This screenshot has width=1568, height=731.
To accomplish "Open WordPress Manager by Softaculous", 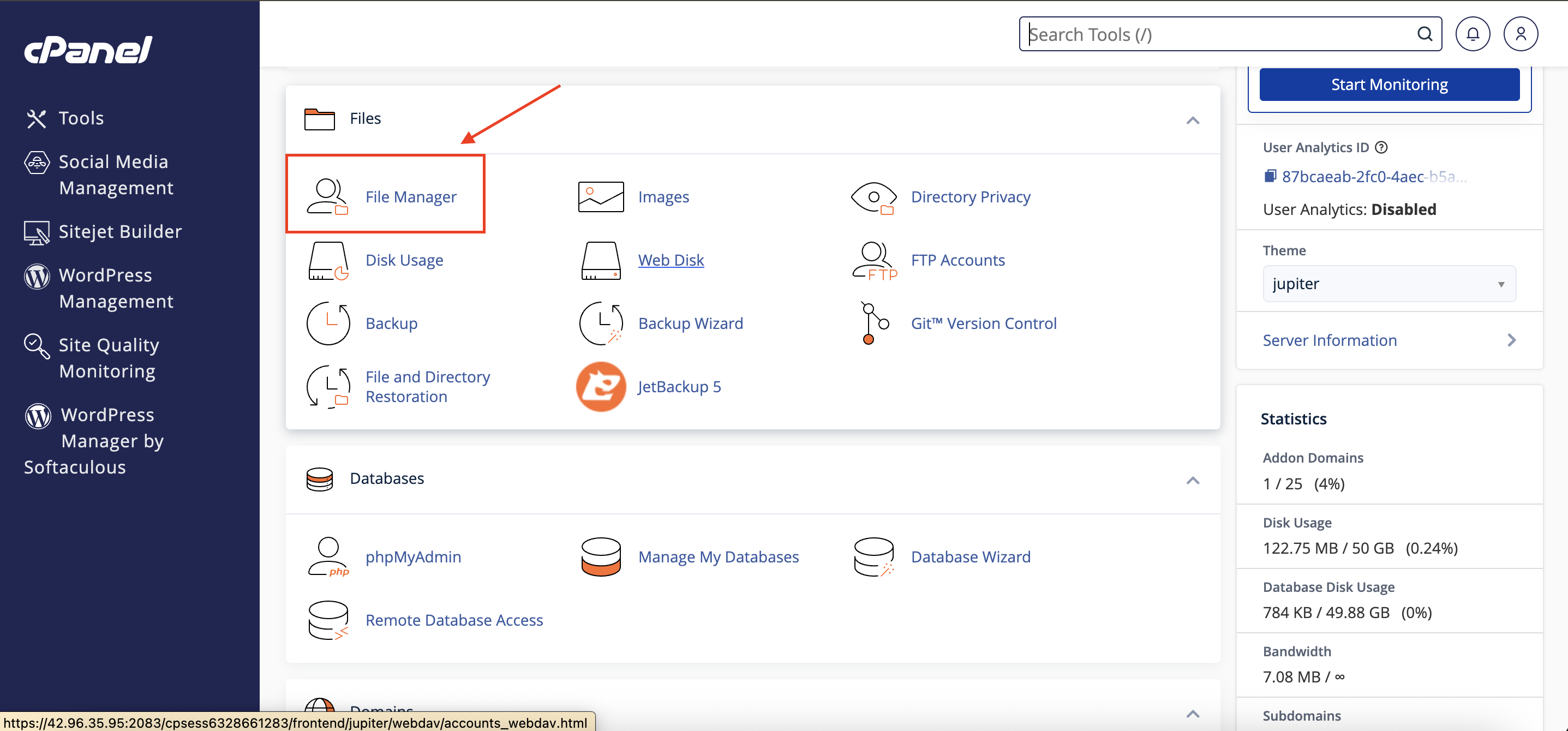I will tap(94, 441).
